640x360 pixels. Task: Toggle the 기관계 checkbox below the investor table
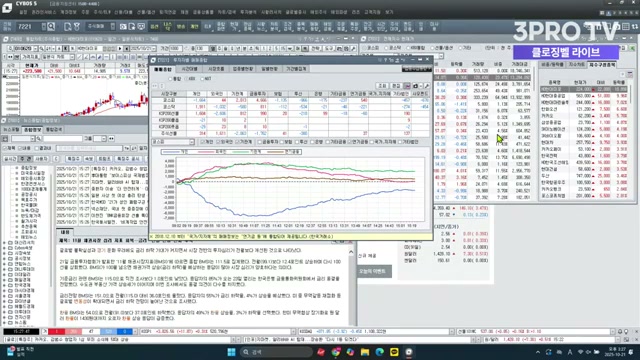[238, 142]
